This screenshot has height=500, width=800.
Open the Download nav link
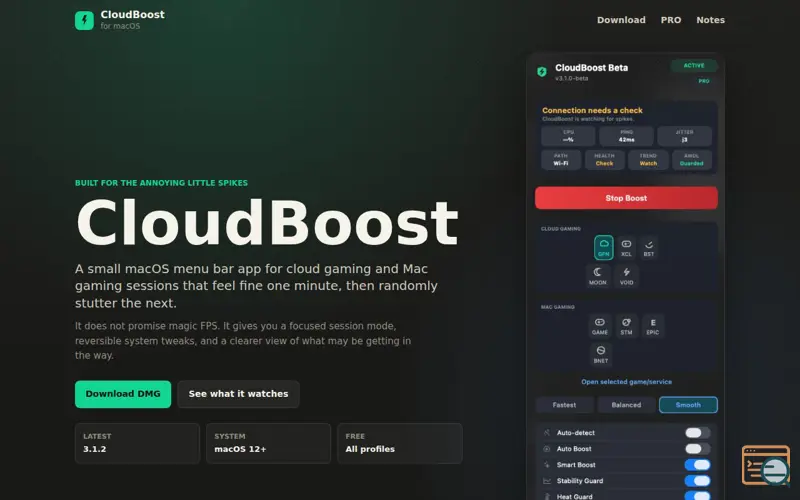pyautogui.click(x=621, y=20)
